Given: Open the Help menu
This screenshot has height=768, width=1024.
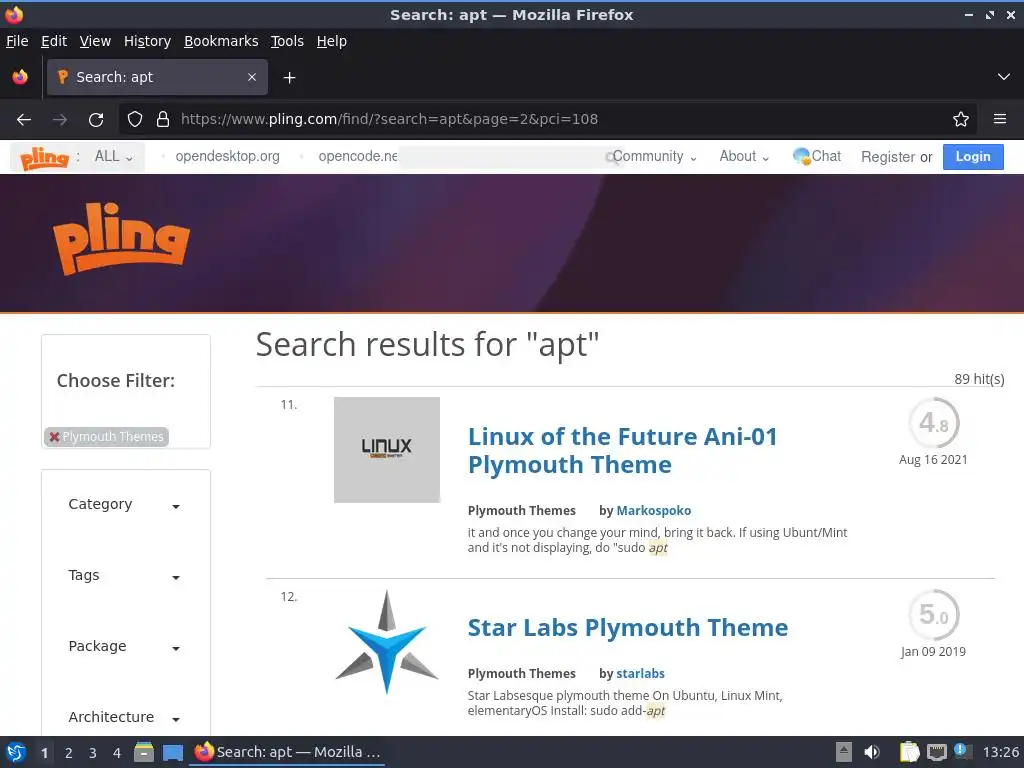Looking at the screenshot, I should [x=332, y=41].
